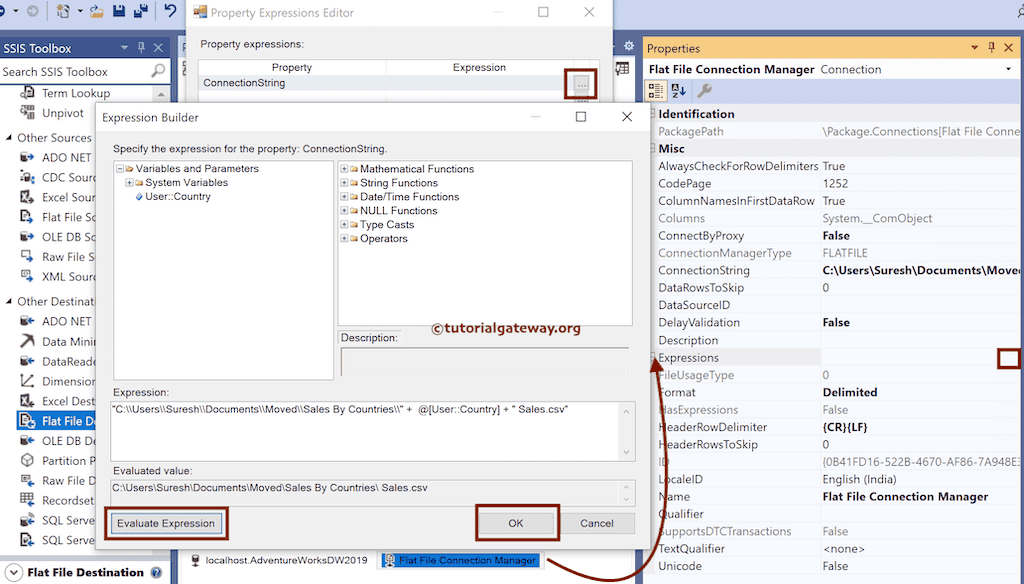This screenshot has height=584, width=1024.
Task: Switch the Properties panel to categorized view
Action: 656,90
